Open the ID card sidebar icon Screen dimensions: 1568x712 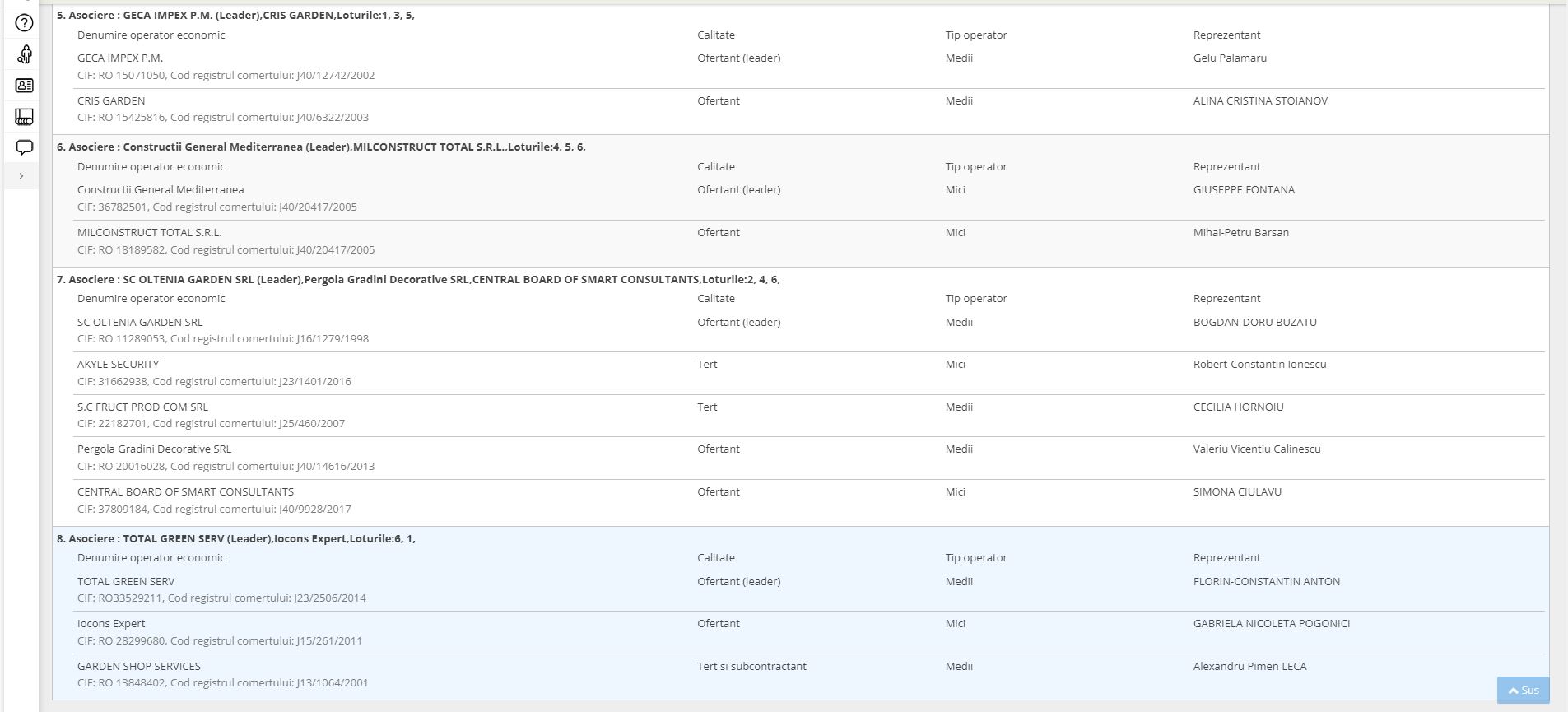click(x=24, y=85)
